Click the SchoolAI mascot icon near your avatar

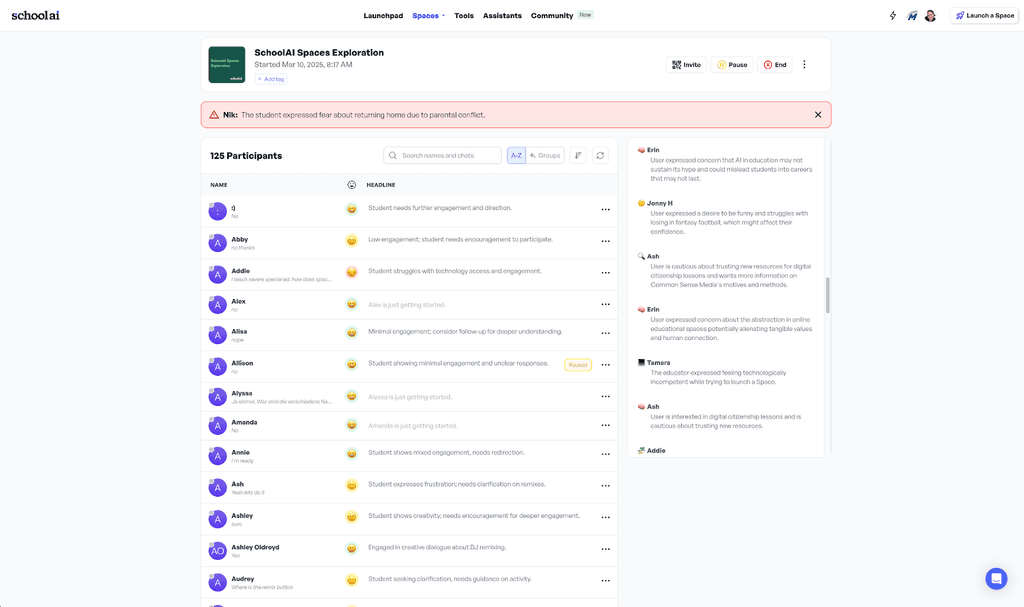(911, 14)
